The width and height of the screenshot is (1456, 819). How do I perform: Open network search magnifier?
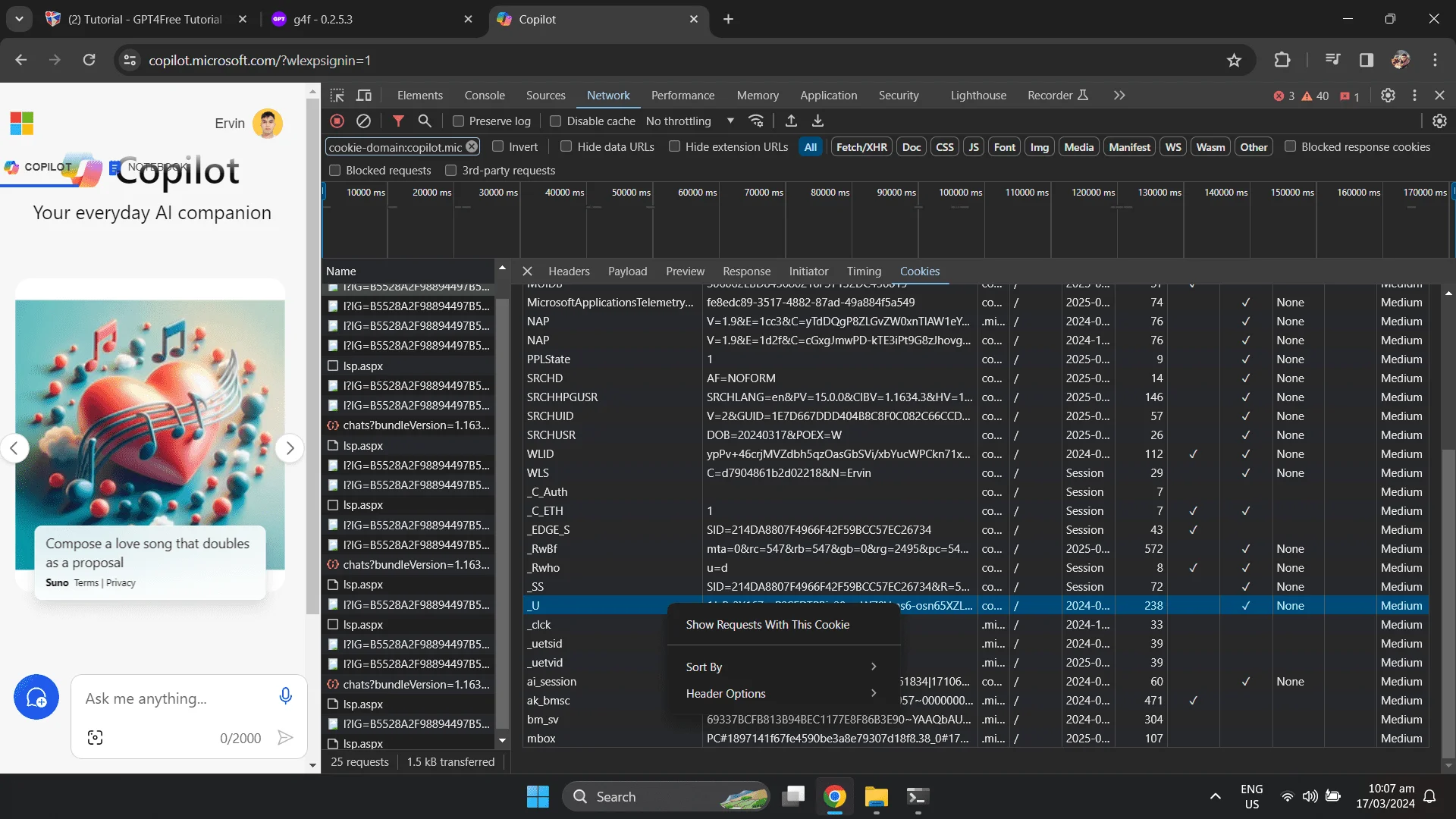point(425,121)
